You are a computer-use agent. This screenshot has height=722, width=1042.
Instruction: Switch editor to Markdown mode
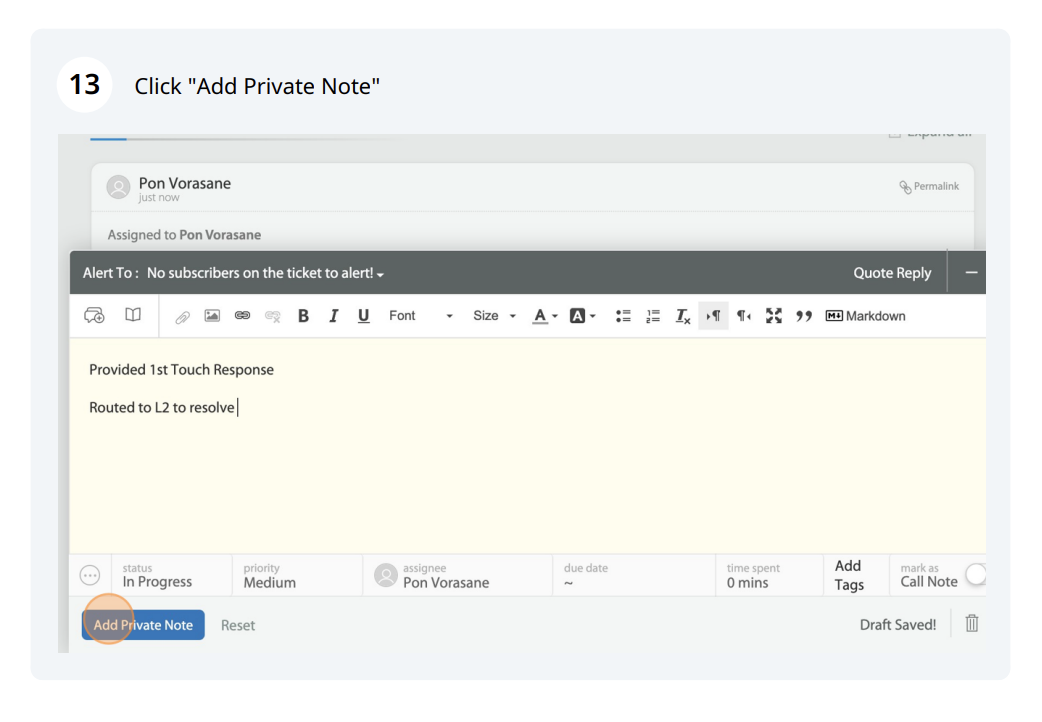pos(865,316)
